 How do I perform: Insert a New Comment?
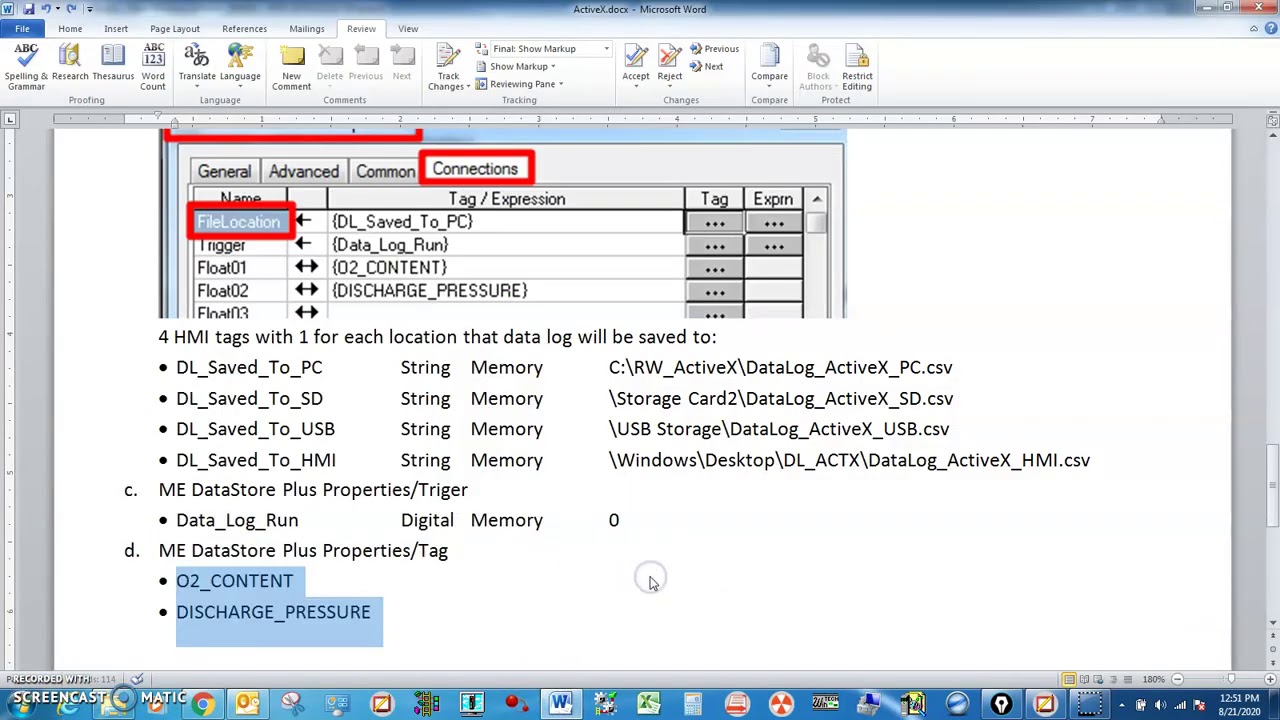291,68
